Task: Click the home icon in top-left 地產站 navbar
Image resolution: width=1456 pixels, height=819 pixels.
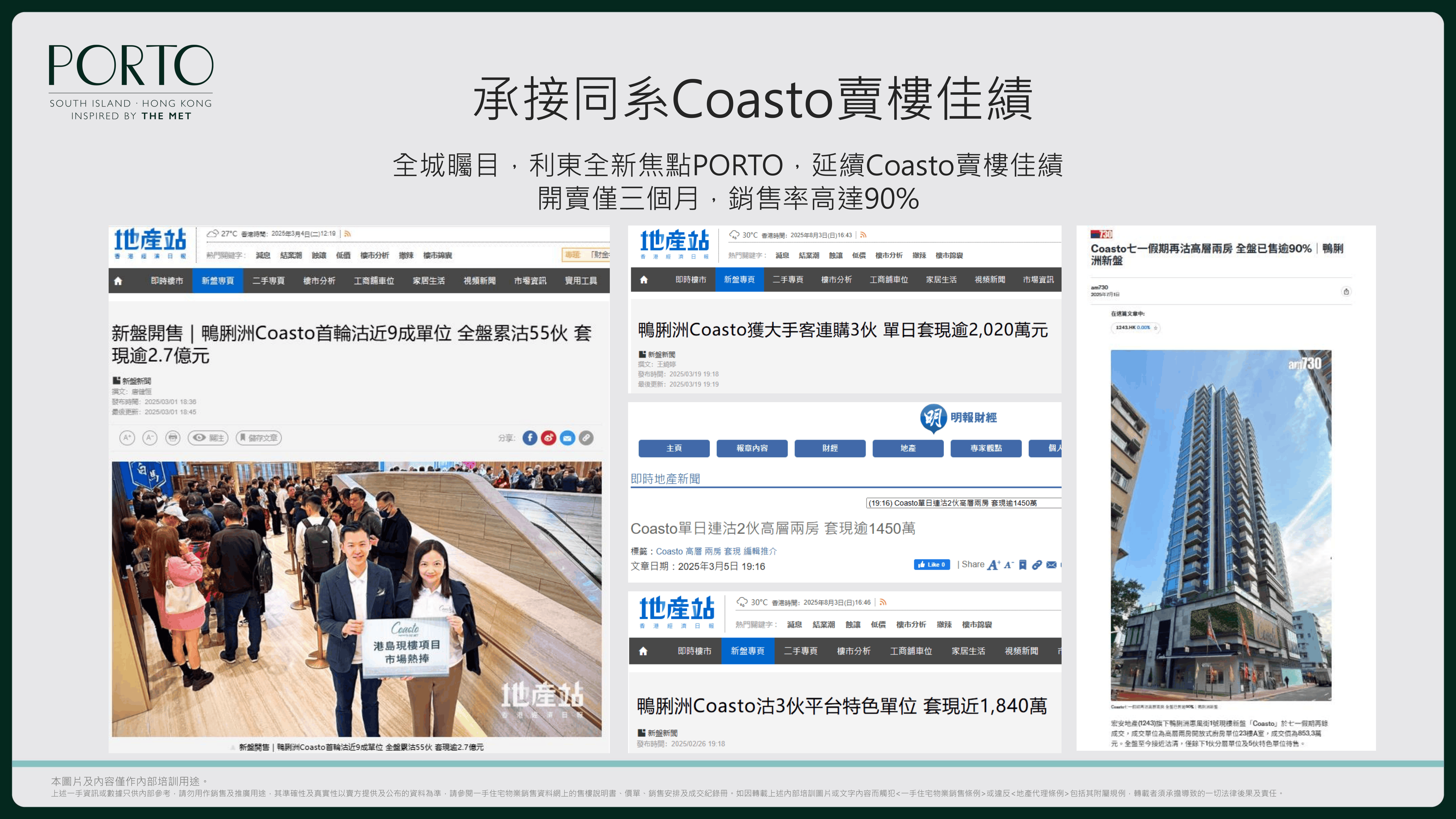Action: pyautogui.click(x=118, y=281)
